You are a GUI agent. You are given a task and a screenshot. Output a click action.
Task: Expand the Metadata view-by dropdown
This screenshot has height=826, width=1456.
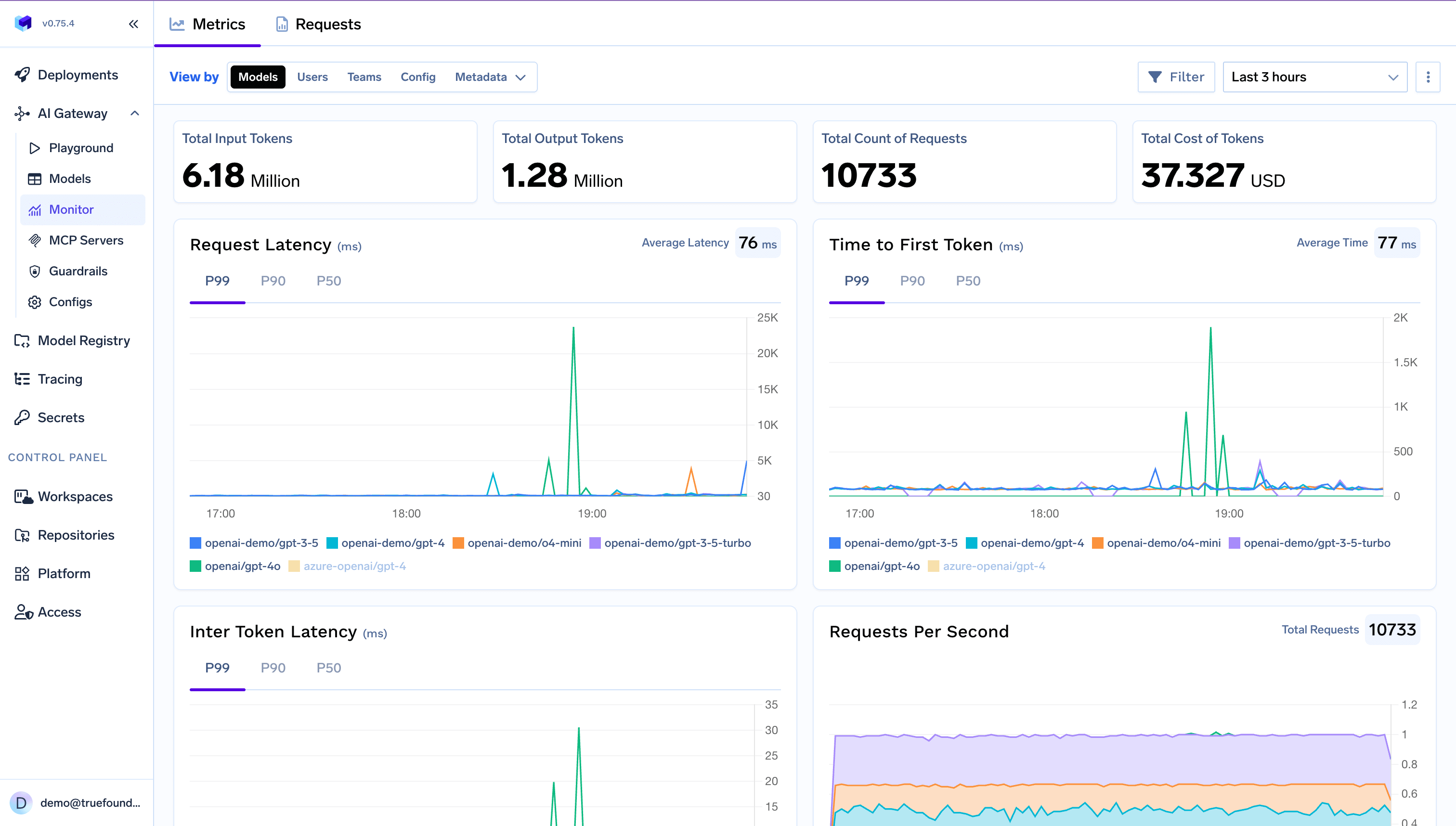click(490, 77)
